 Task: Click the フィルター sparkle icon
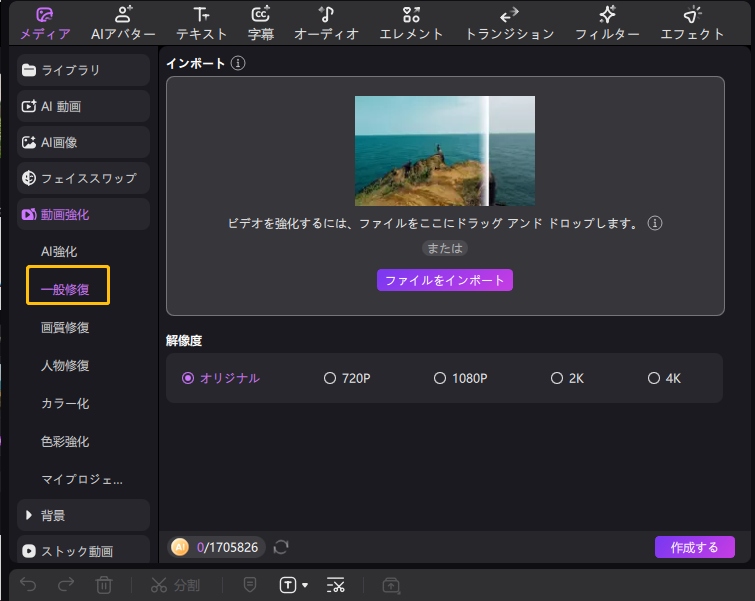coord(607,14)
